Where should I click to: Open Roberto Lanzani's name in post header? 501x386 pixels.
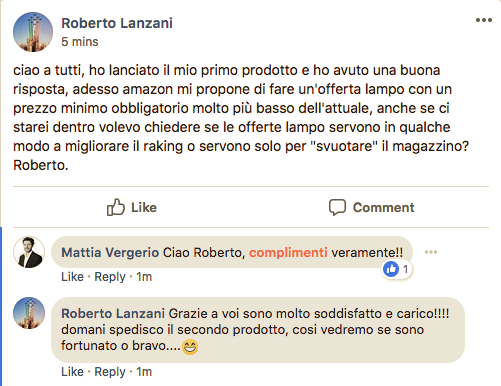click(x=117, y=23)
